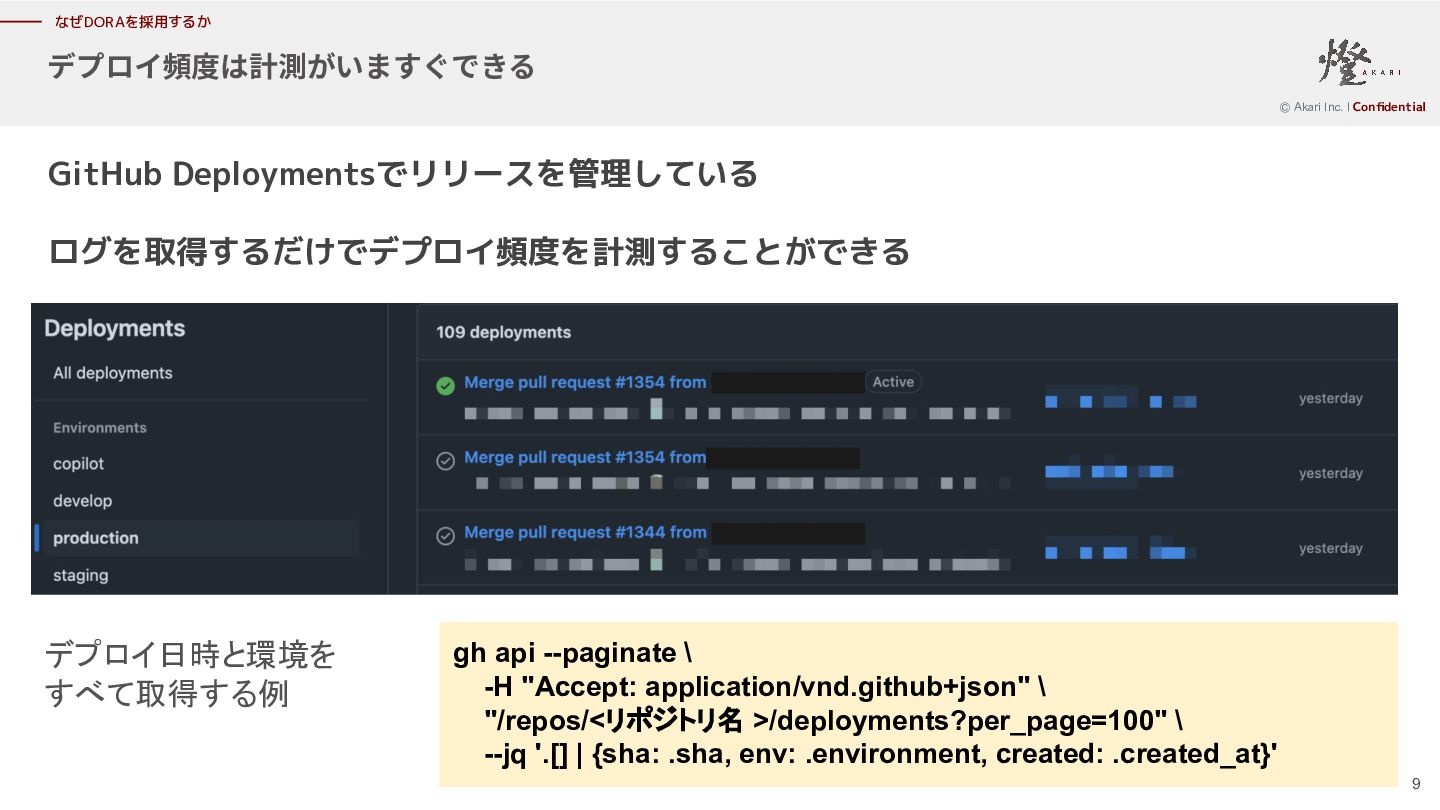Click the "yesterday" timestamp on the non-active #1354 row
Screen dimensions: 1440x810
pos(1331,473)
